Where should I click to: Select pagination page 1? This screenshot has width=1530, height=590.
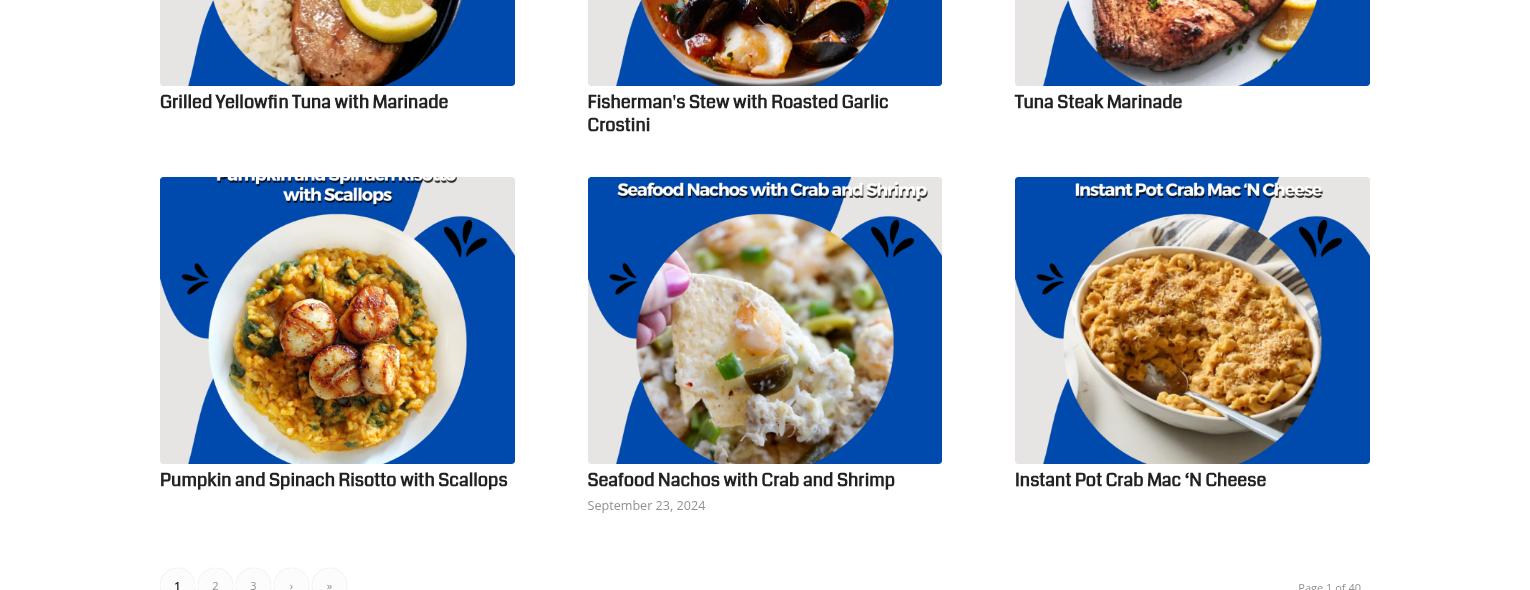coord(177,580)
